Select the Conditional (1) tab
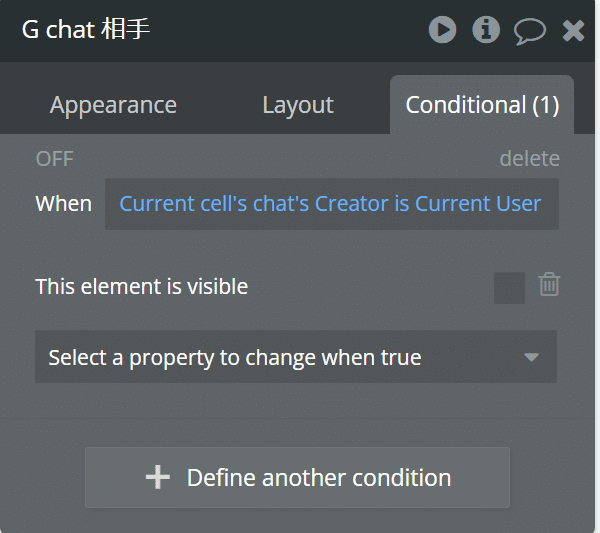 coord(482,105)
